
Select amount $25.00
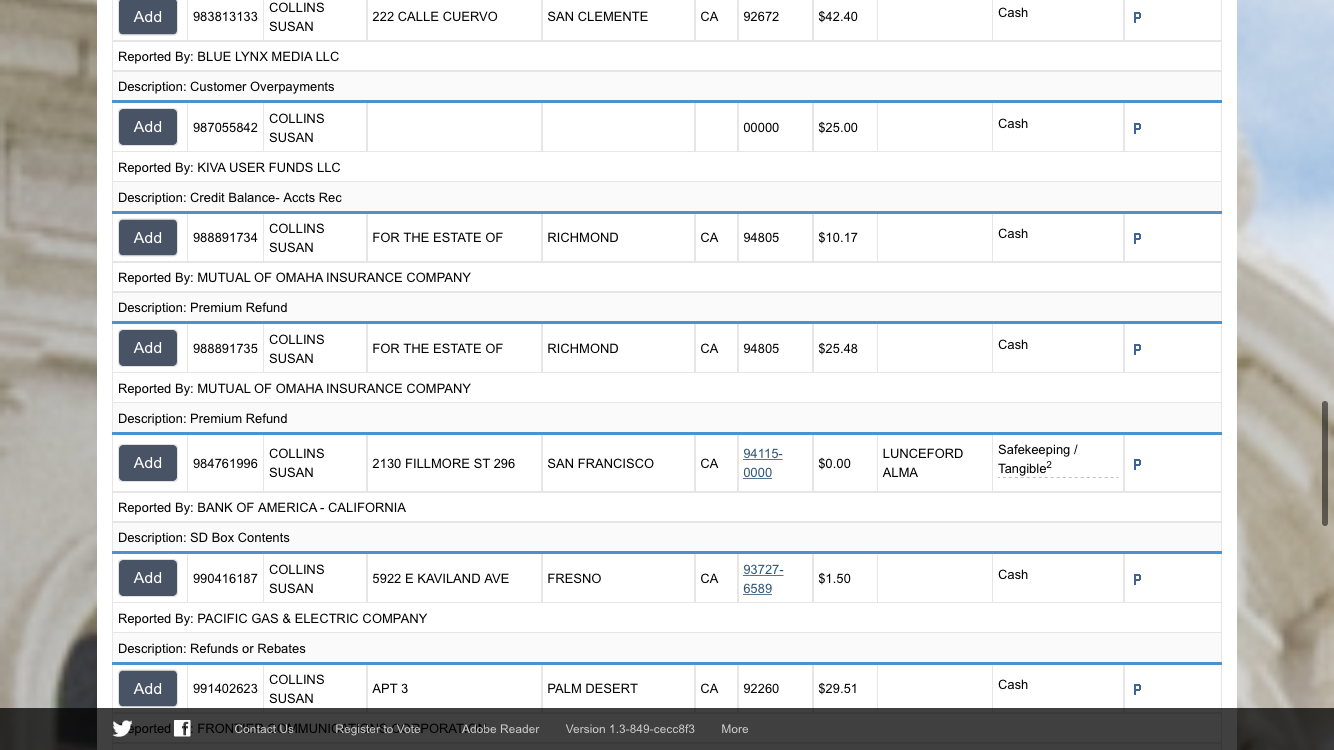(x=838, y=128)
